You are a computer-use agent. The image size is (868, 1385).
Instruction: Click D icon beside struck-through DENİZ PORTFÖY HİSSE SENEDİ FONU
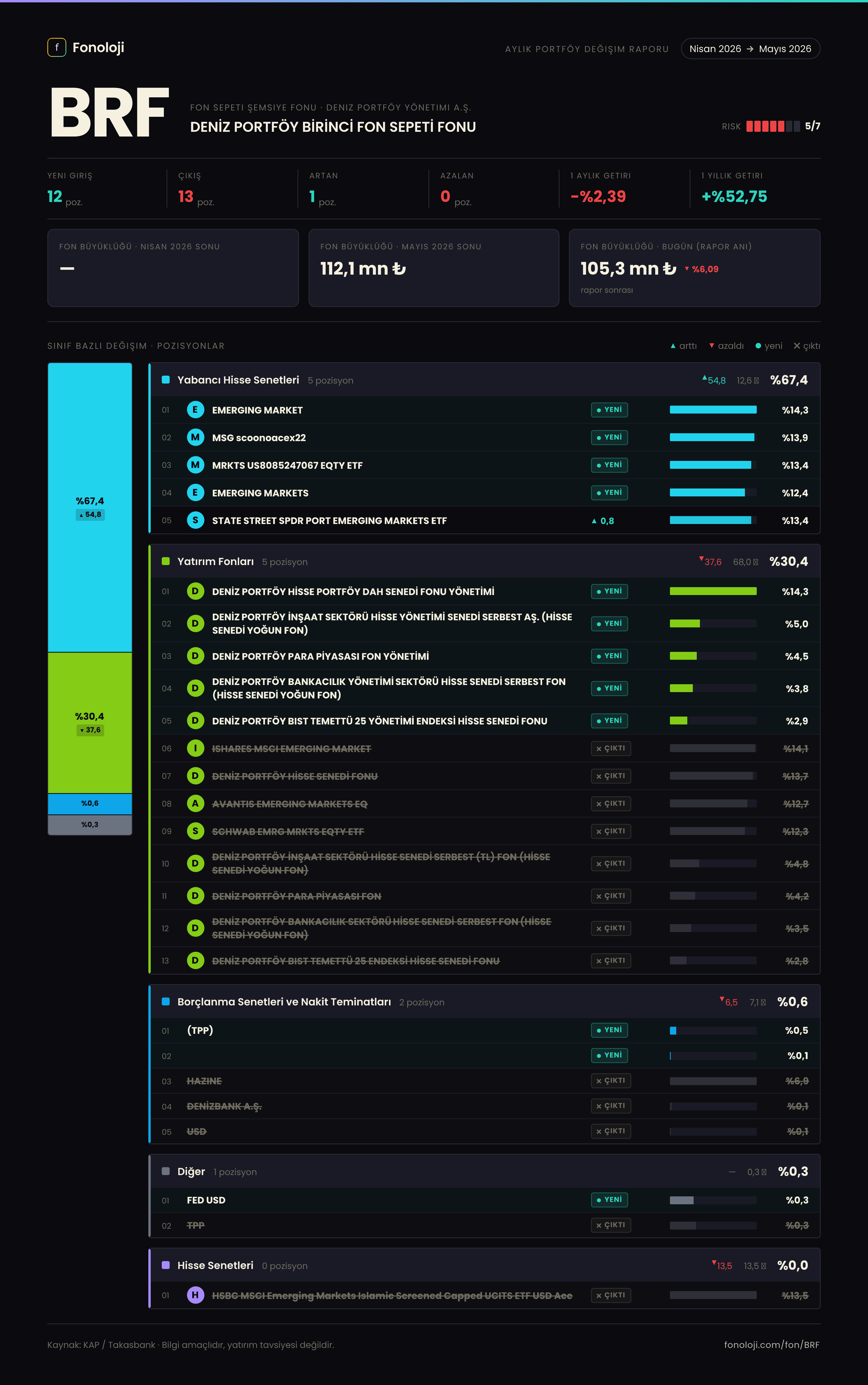point(195,776)
